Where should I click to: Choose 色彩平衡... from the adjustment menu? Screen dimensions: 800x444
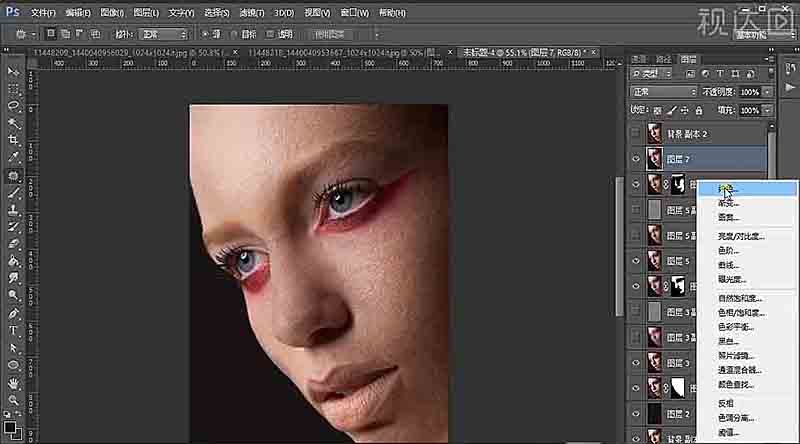[x=736, y=327]
